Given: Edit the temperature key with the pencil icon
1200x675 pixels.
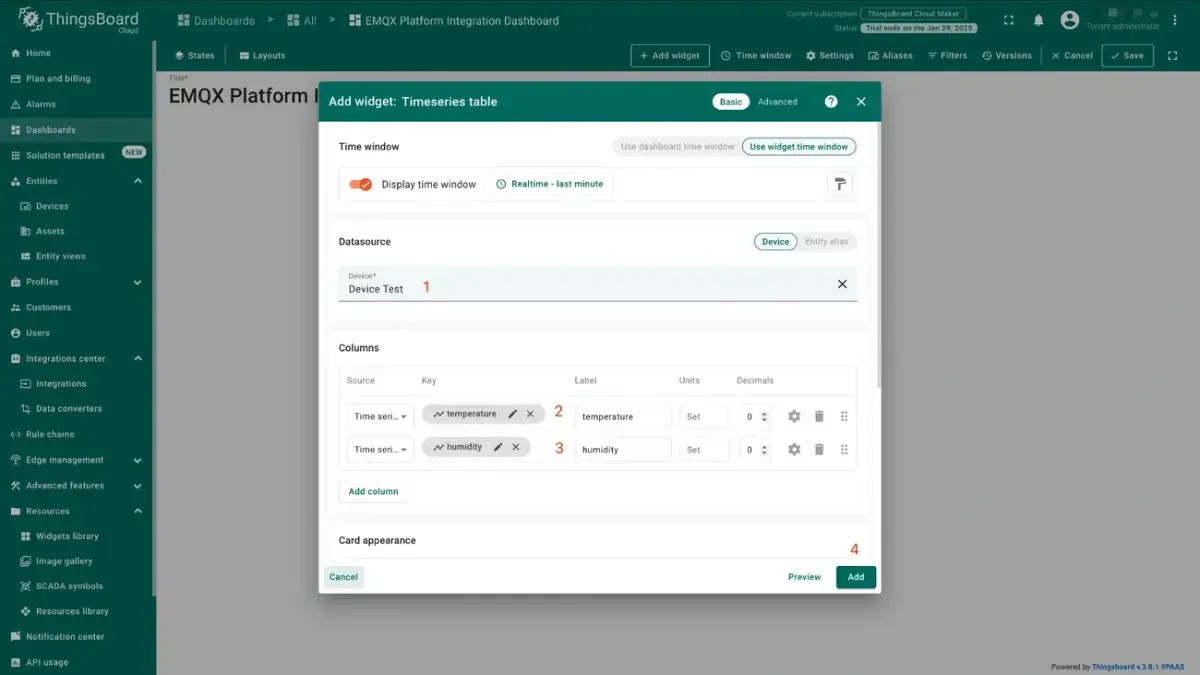Looking at the screenshot, I should [x=512, y=413].
